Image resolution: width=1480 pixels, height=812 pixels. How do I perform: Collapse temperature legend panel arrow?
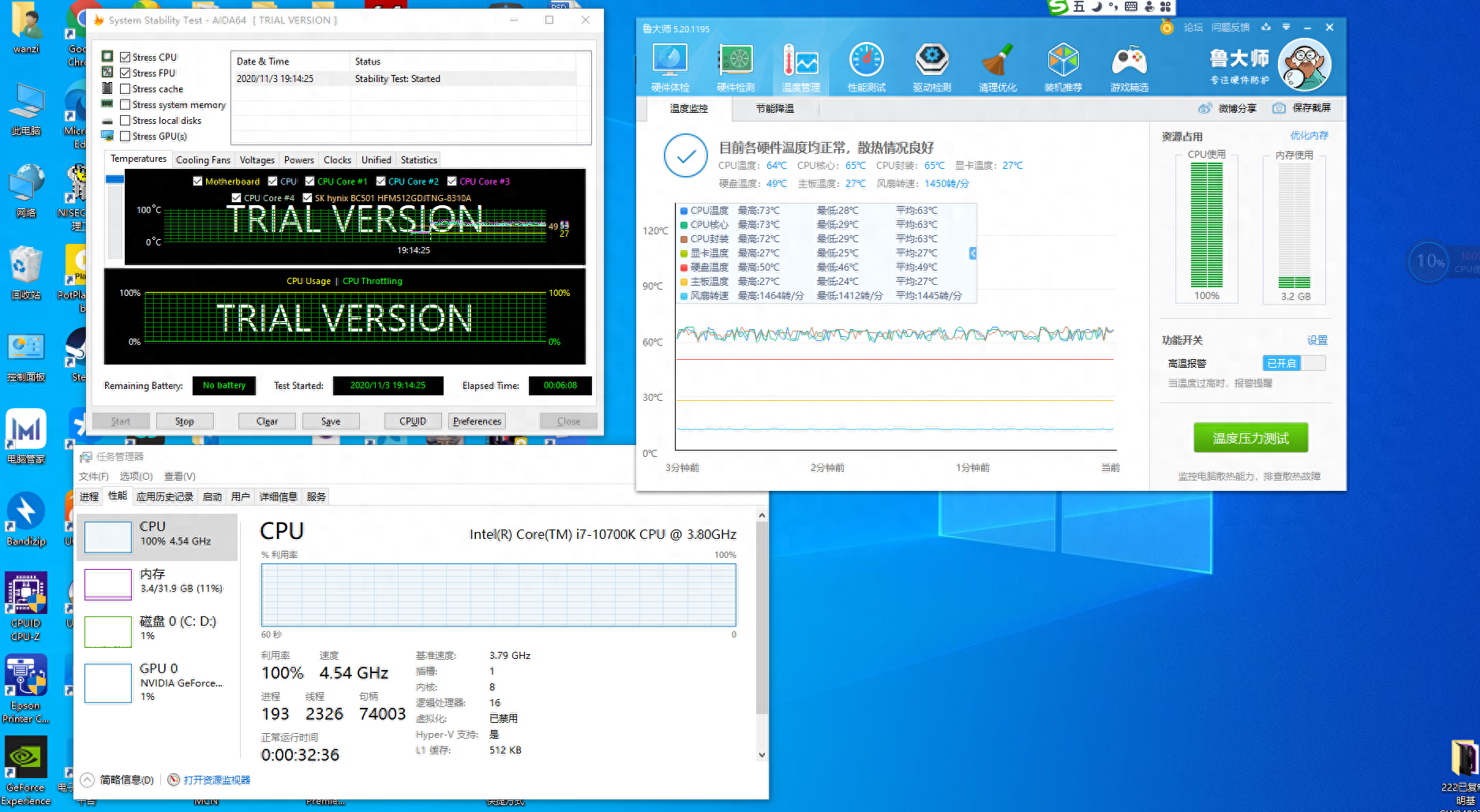coord(972,253)
